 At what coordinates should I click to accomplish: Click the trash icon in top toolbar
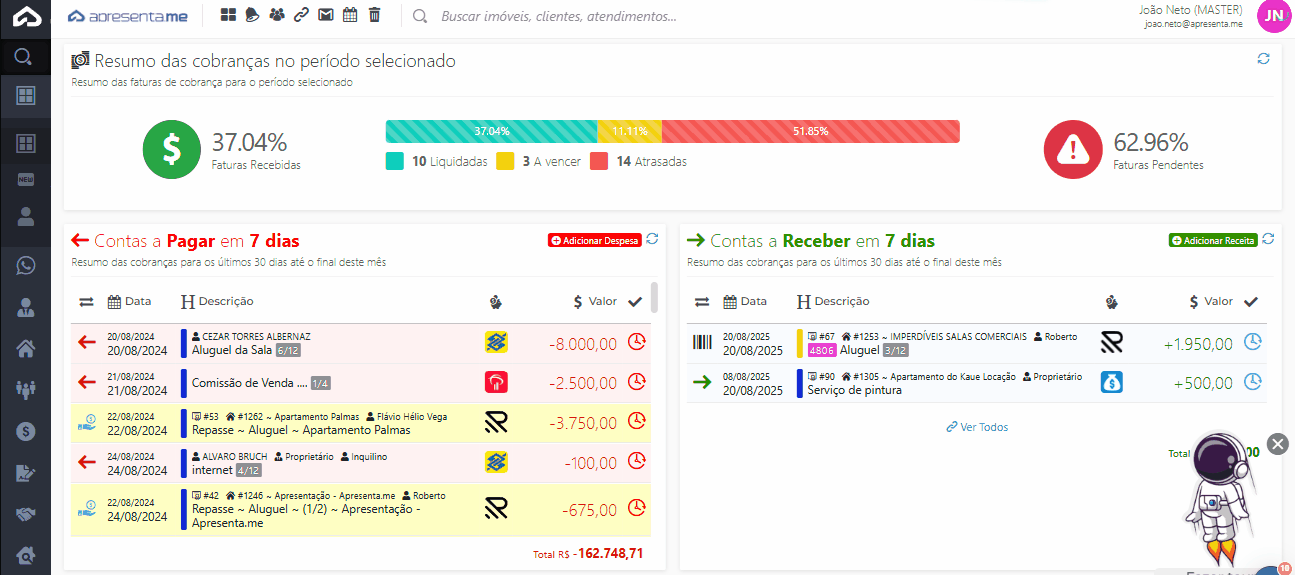click(374, 15)
